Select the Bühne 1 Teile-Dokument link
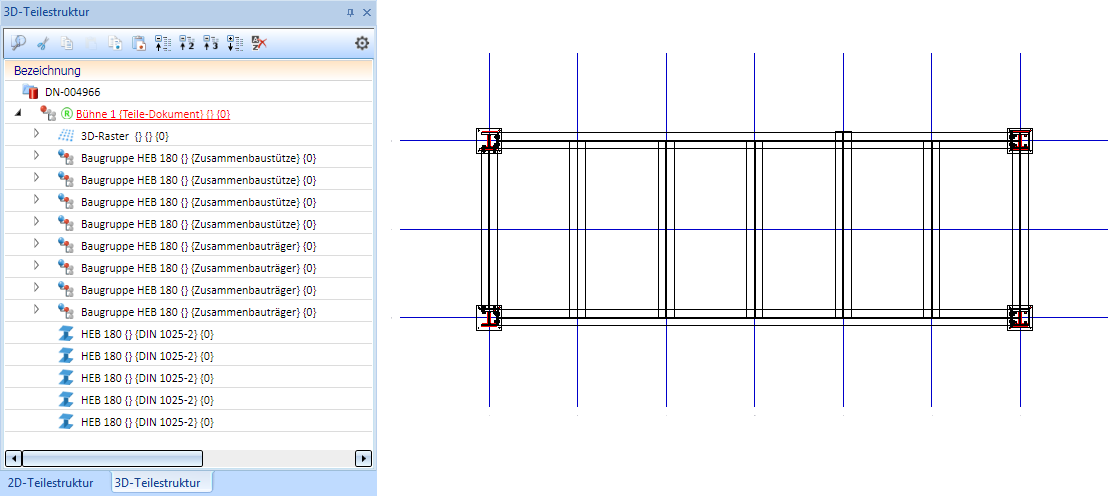 click(153, 114)
